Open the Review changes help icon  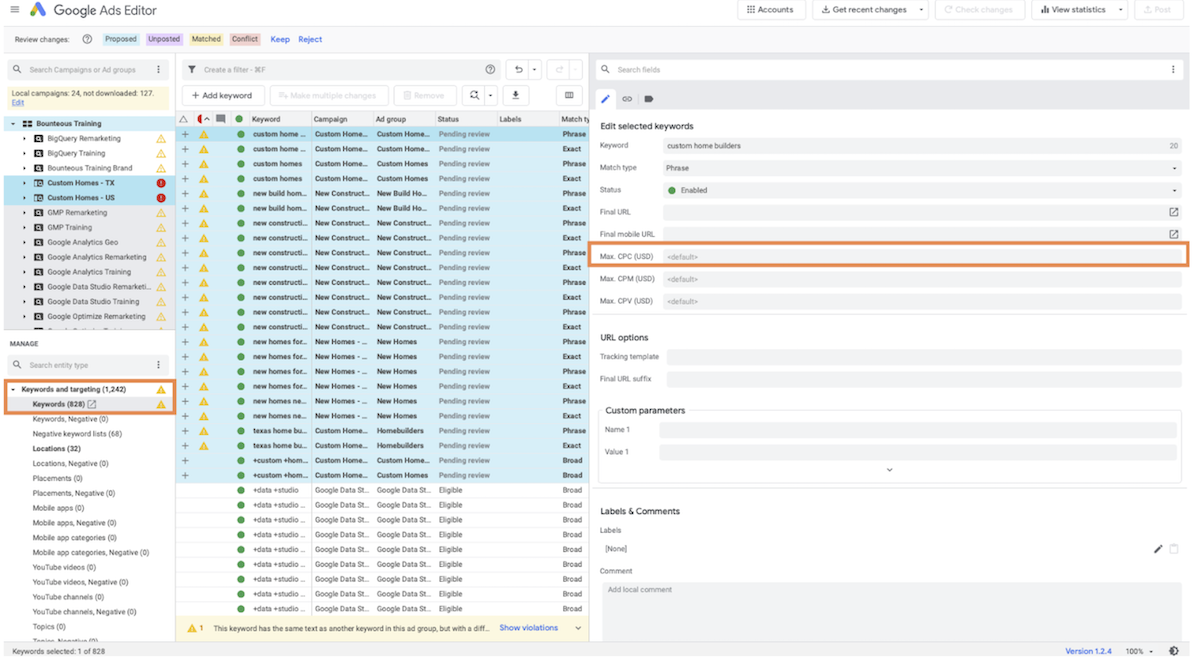click(x=87, y=40)
